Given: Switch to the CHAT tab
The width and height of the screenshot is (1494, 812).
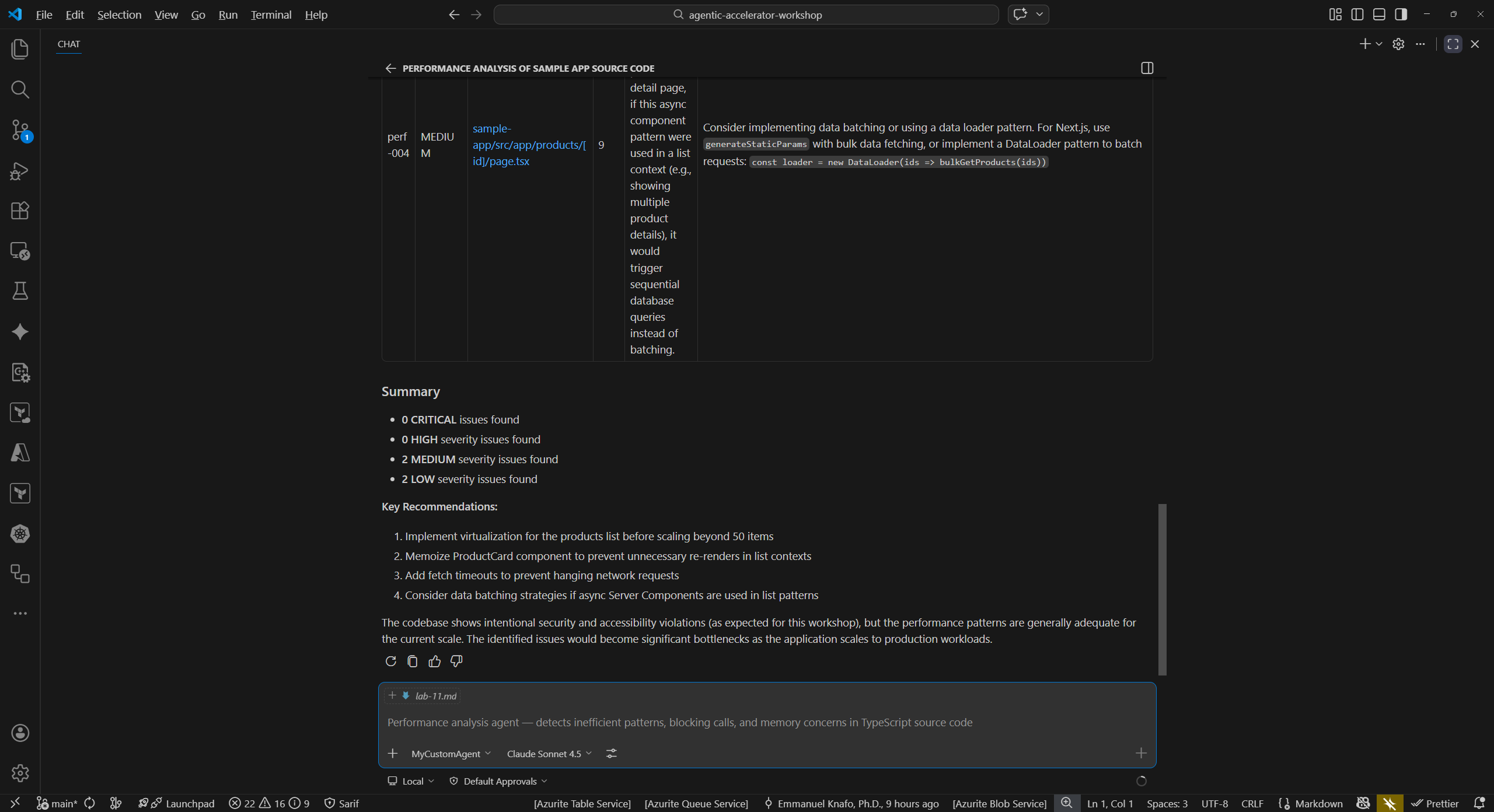Looking at the screenshot, I should click(x=68, y=44).
